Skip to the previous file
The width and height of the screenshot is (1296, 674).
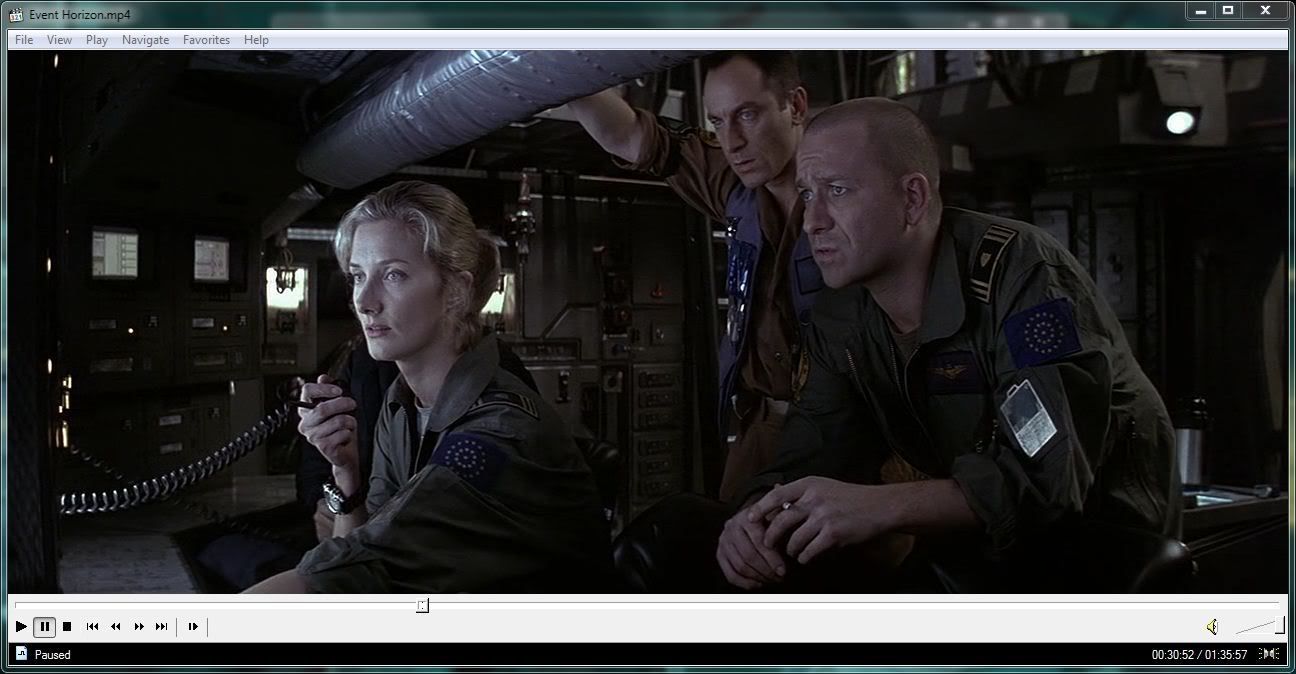pyautogui.click(x=92, y=627)
